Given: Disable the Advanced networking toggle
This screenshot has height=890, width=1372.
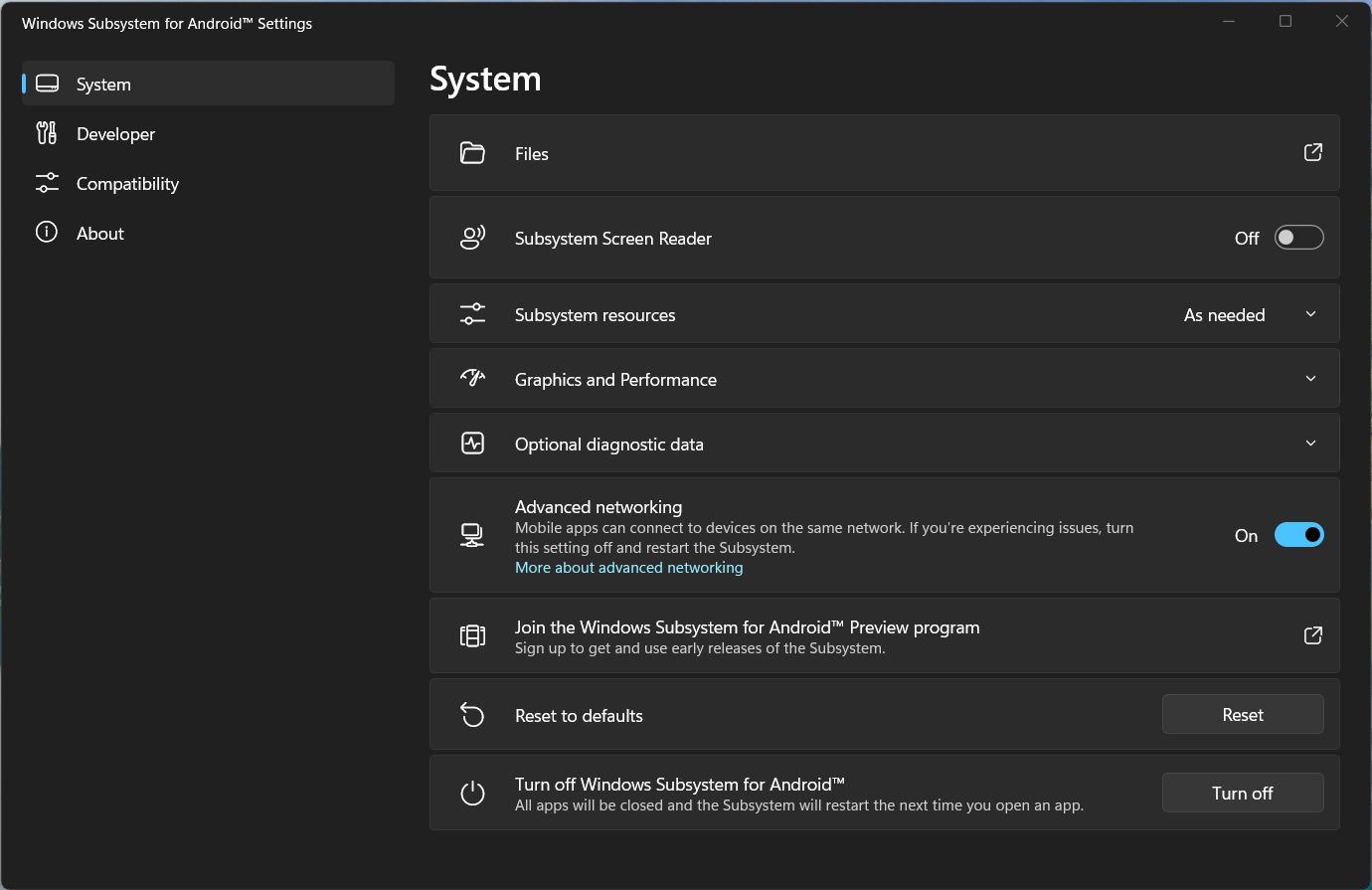Looking at the screenshot, I should (x=1299, y=535).
